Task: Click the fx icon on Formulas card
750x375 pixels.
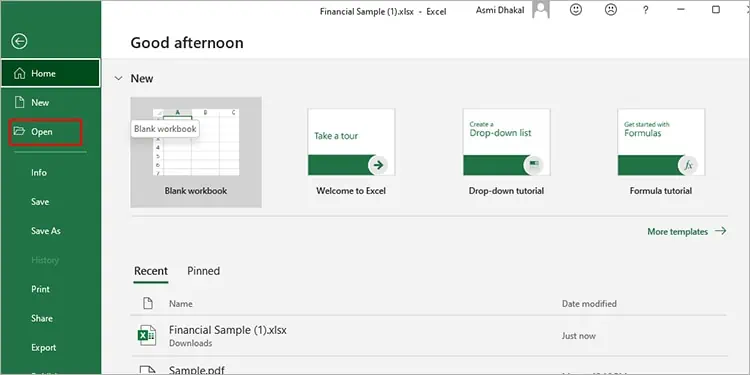Action: click(688, 165)
